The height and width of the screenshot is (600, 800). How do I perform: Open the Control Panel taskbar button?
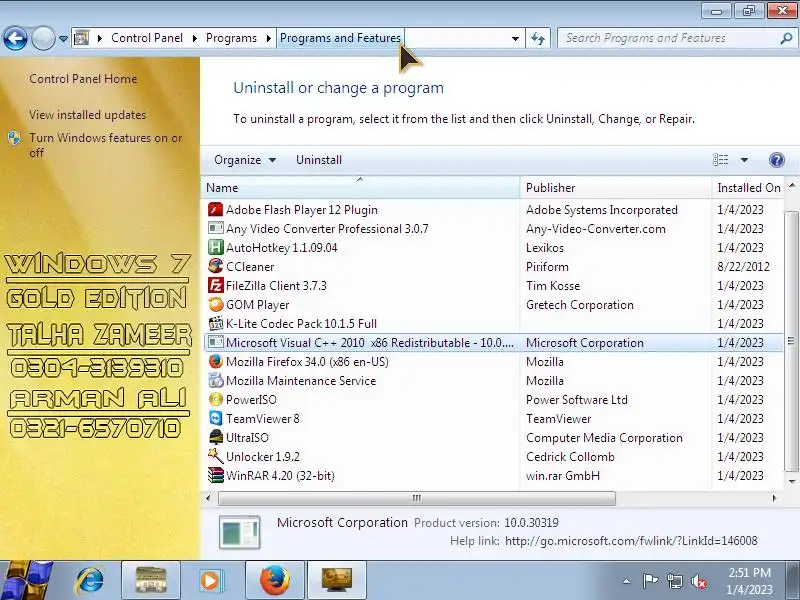click(x=337, y=581)
